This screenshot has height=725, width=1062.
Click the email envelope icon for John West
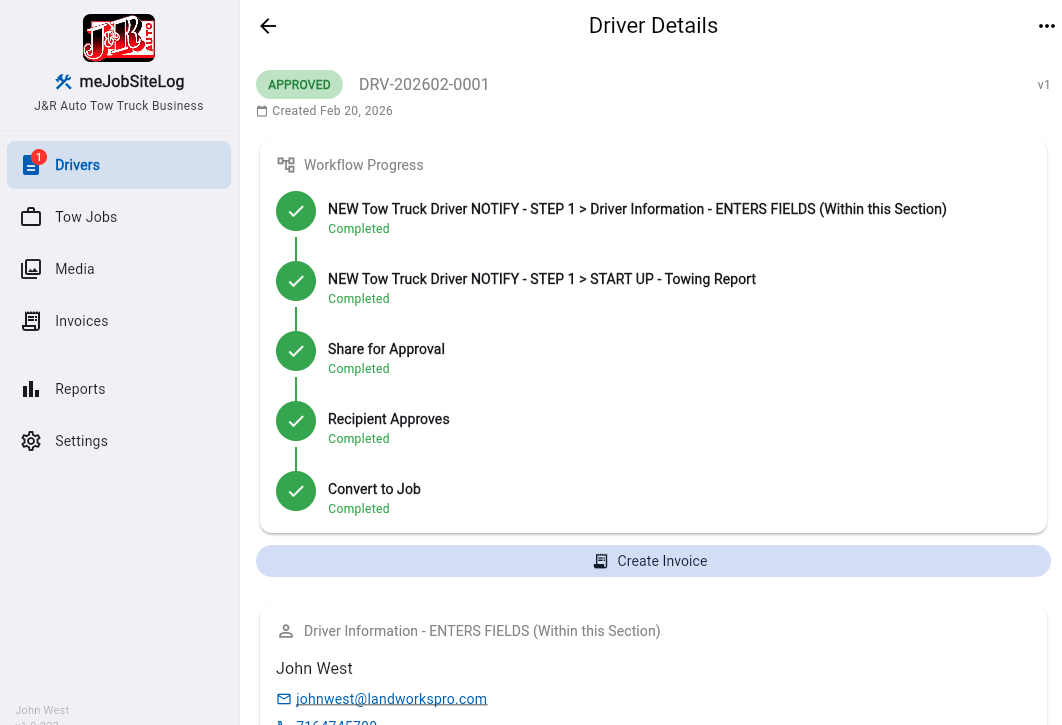[284, 698]
